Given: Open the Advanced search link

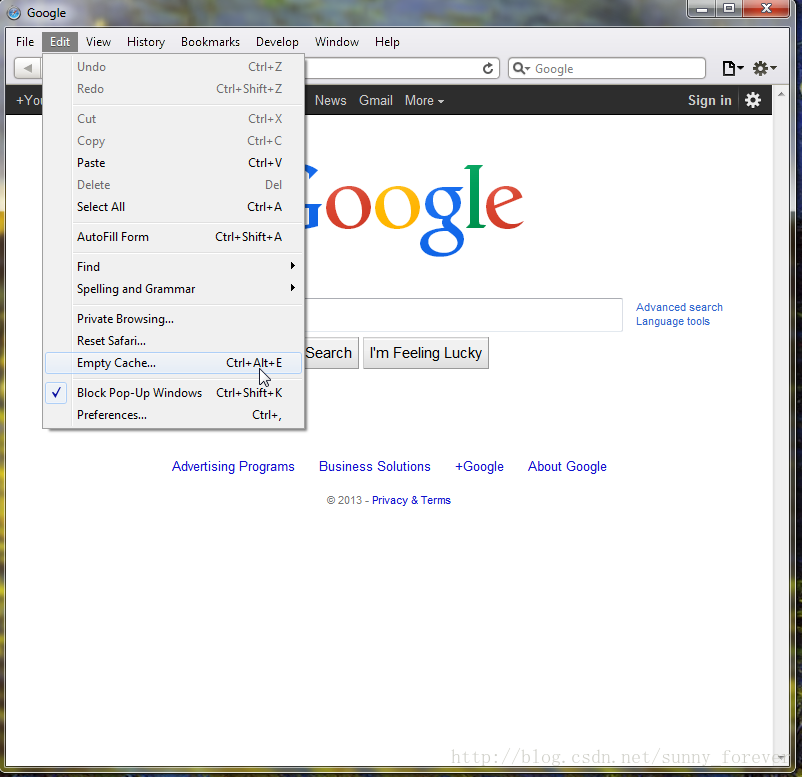Looking at the screenshot, I should [x=679, y=307].
